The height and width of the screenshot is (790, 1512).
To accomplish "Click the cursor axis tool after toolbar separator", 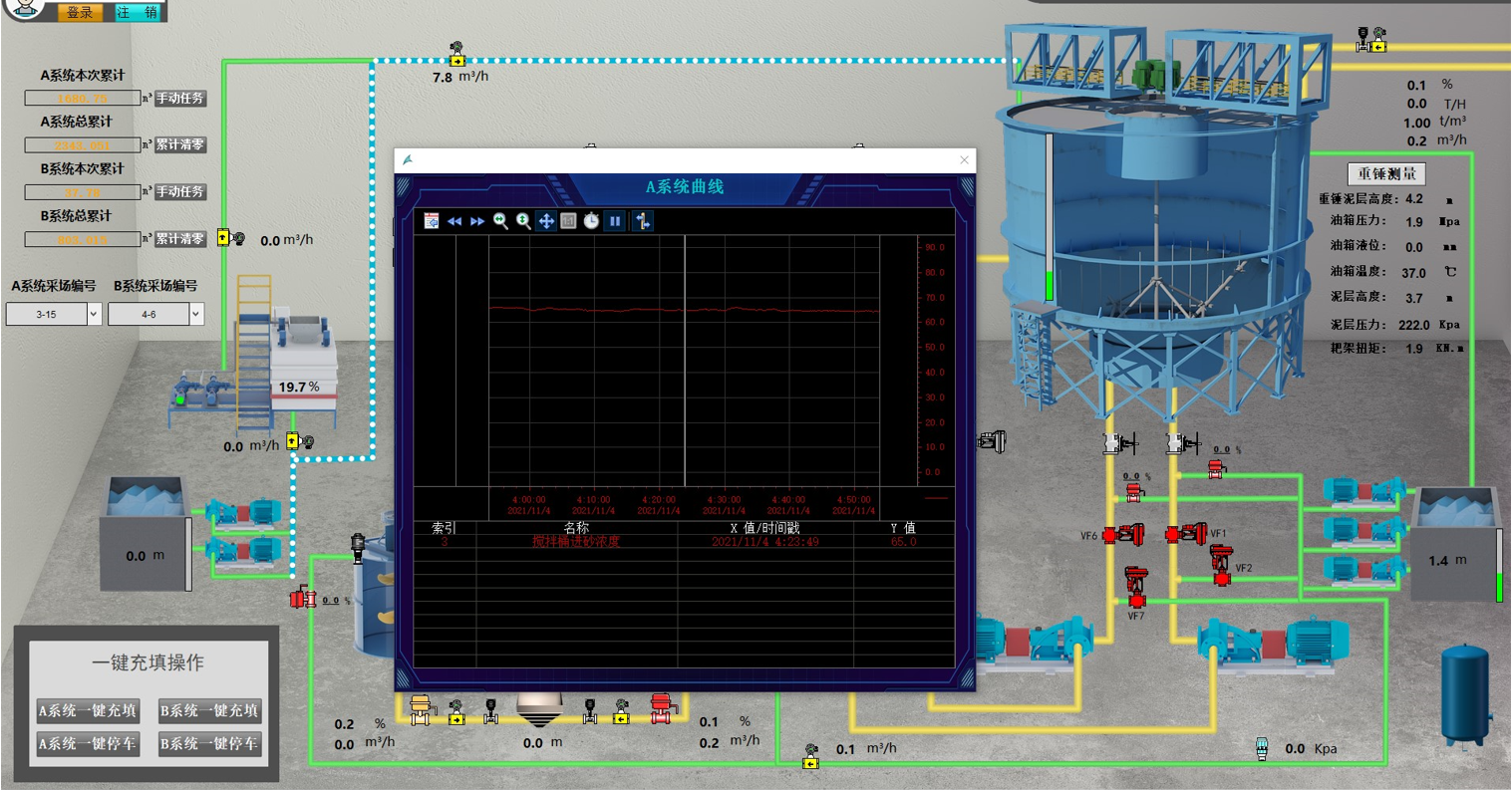I will [x=643, y=221].
